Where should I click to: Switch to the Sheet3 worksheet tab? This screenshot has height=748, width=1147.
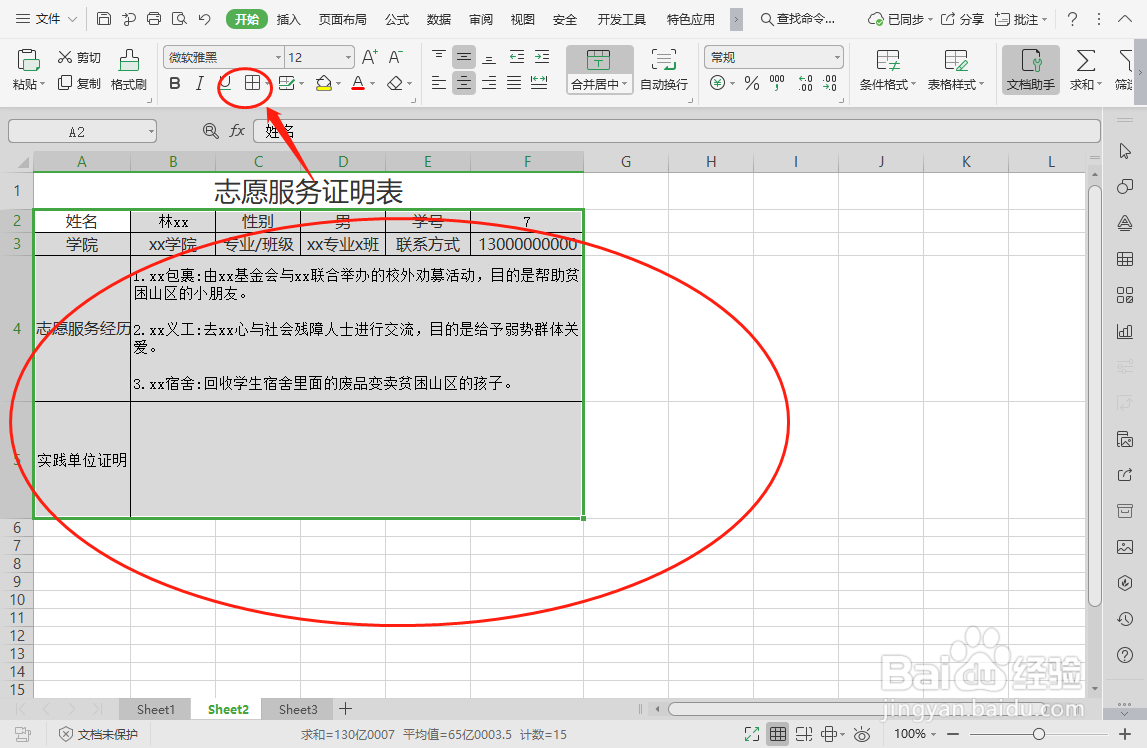297,709
